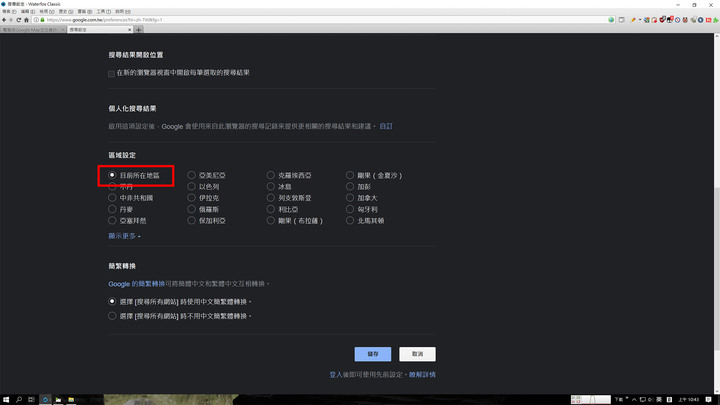Click the forward navigation arrow

point(11,20)
